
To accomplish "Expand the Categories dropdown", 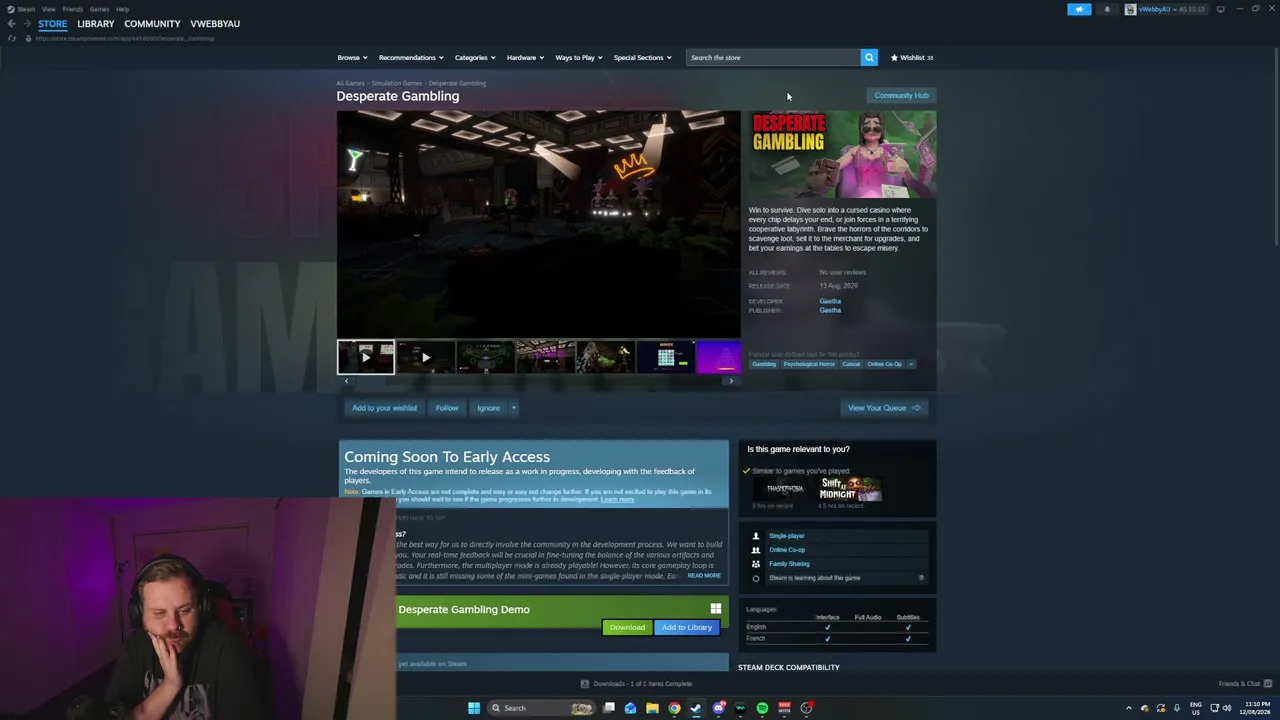I will point(475,57).
